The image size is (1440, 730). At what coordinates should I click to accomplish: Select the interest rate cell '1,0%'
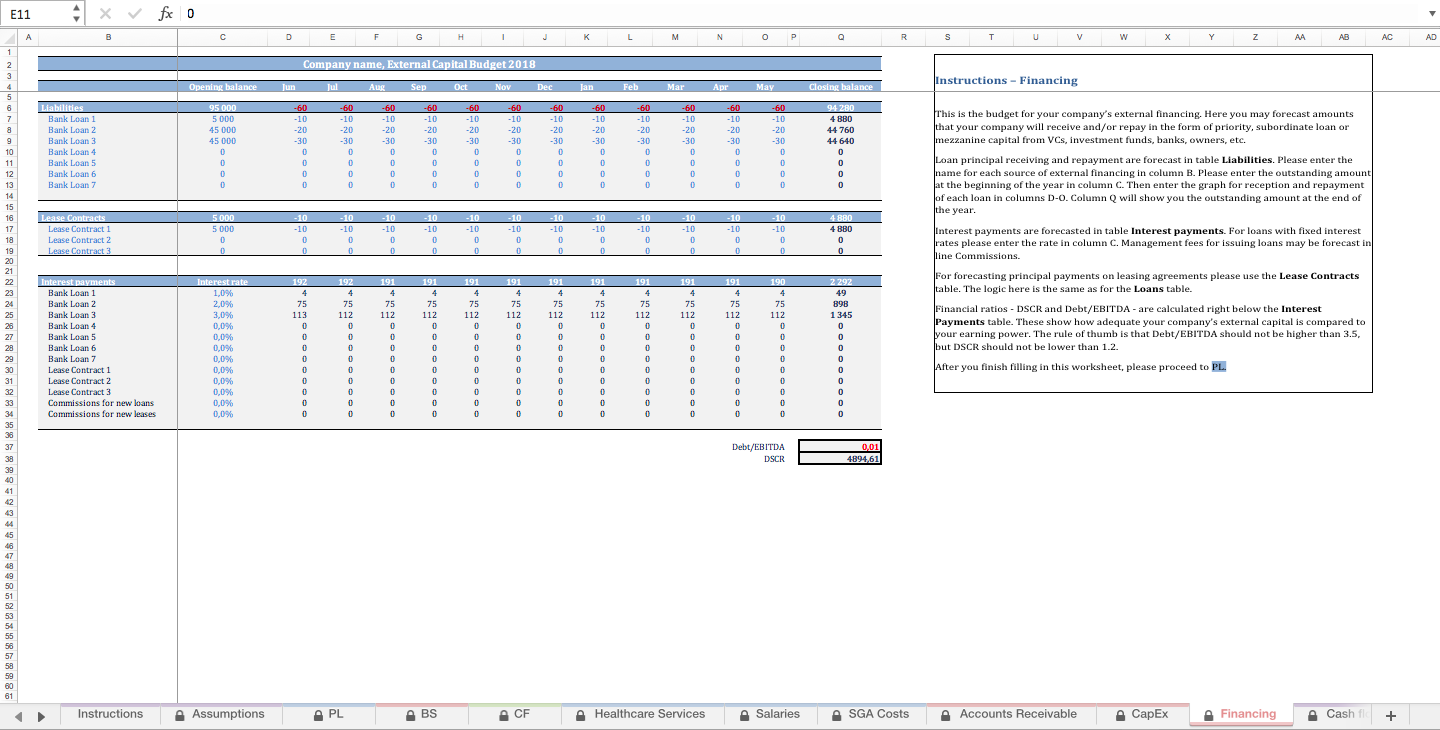click(x=222, y=293)
